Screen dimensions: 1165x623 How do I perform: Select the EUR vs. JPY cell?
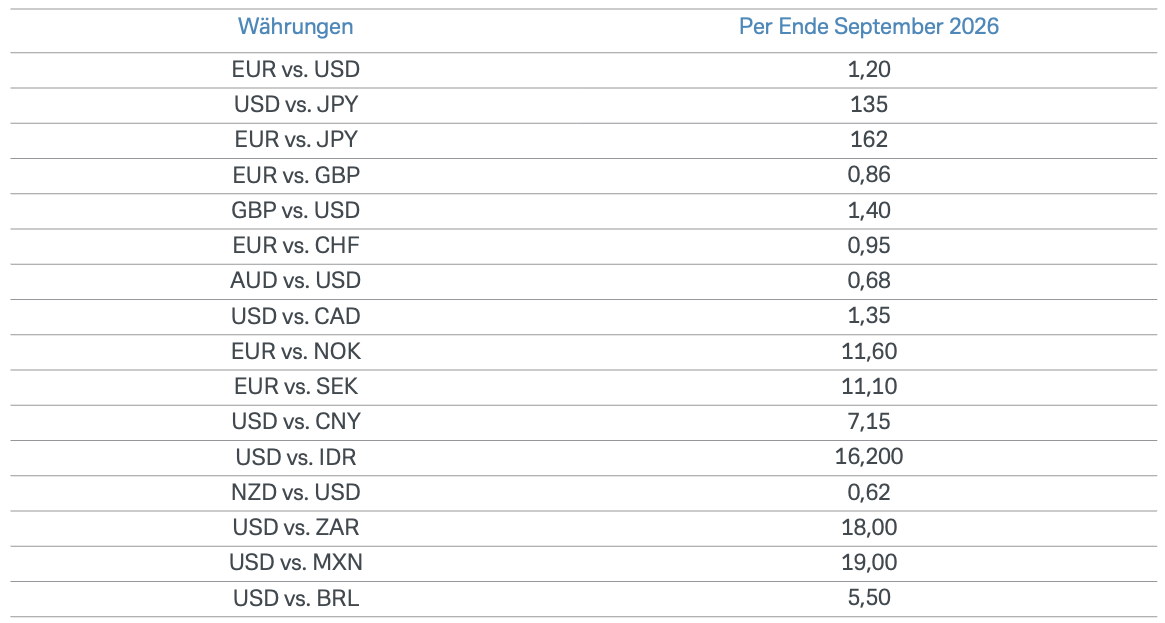click(x=295, y=140)
